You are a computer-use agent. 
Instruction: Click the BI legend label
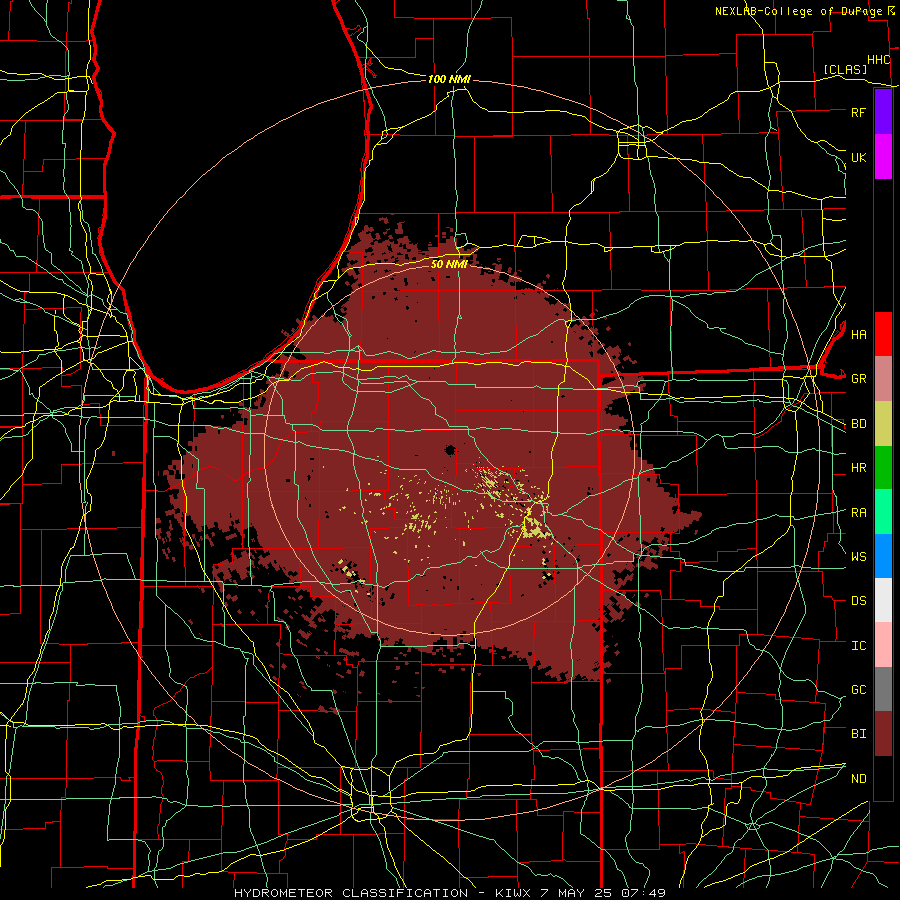(858, 734)
